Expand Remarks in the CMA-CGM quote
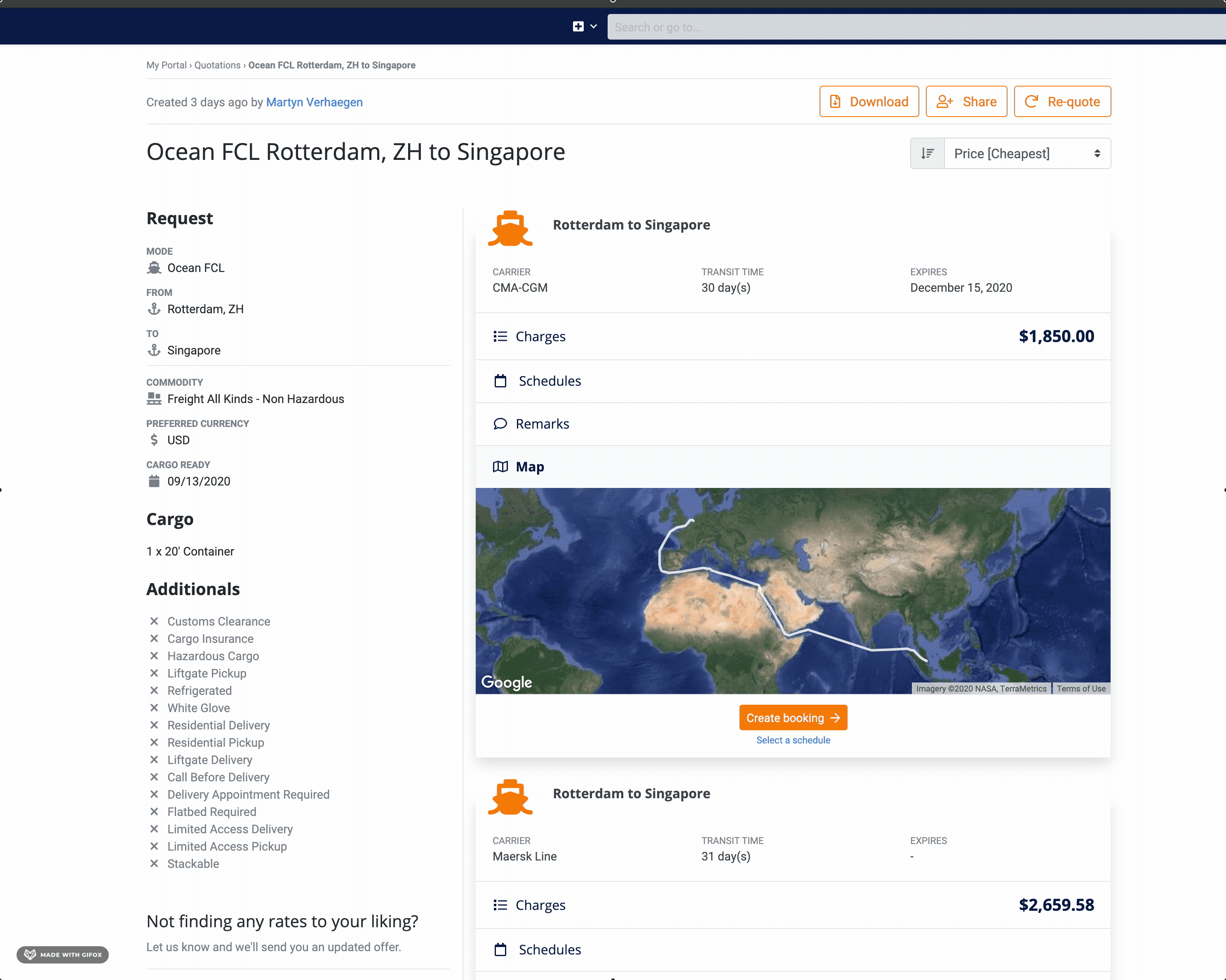The width and height of the screenshot is (1226, 980). [x=793, y=424]
